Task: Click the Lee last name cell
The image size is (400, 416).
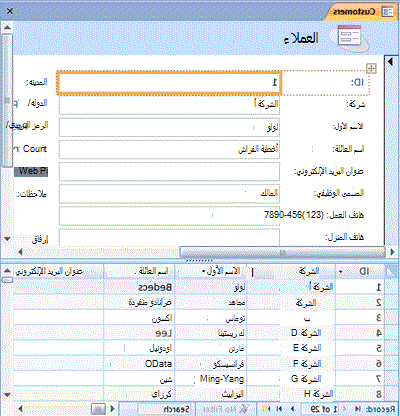Action: [139, 333]
